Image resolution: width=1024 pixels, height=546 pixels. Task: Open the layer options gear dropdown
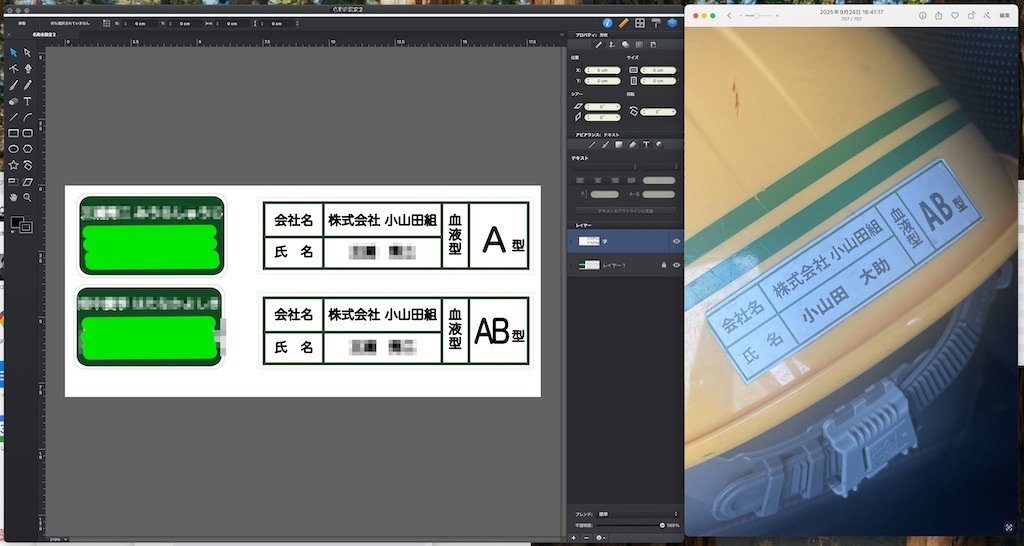click(601, 538)
